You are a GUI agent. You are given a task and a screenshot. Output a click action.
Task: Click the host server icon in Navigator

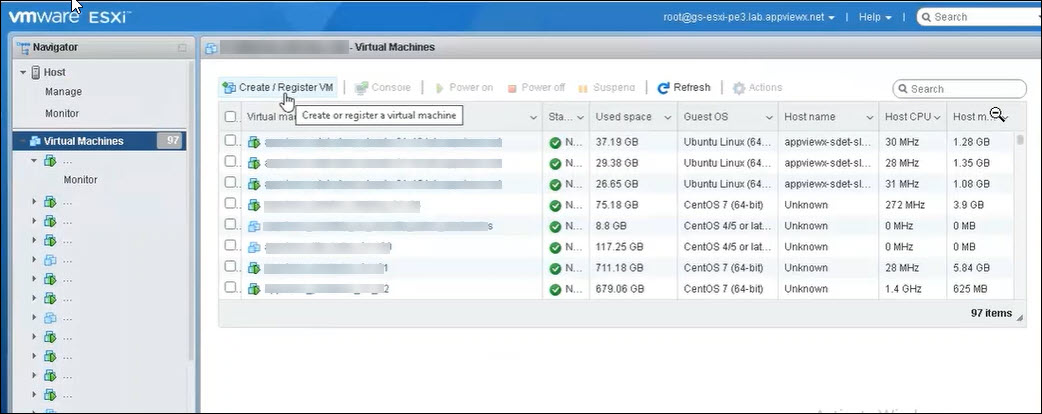(x=36, y=72)
